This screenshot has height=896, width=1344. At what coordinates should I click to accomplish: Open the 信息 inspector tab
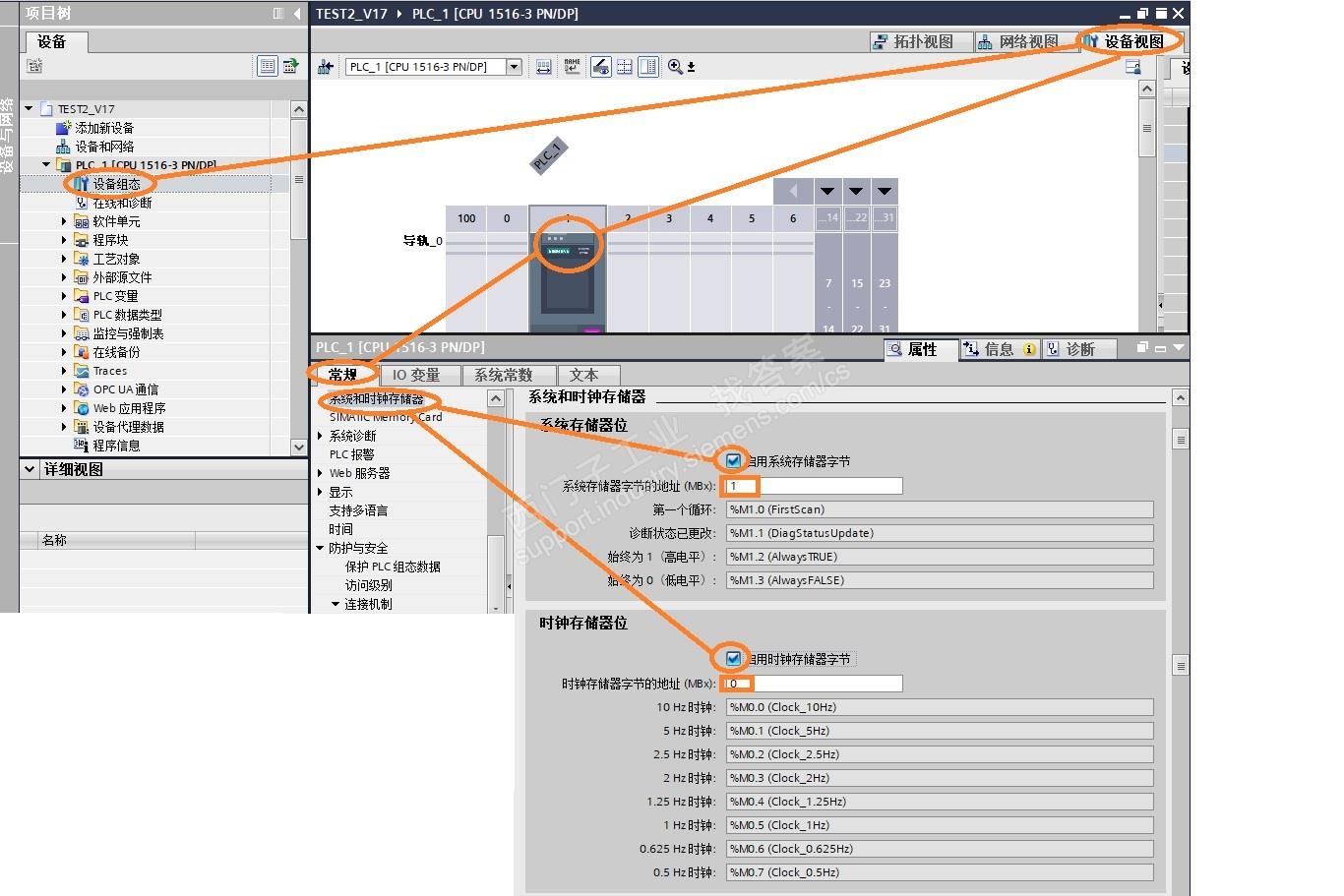pyautogui.click(x=999, y=349)
